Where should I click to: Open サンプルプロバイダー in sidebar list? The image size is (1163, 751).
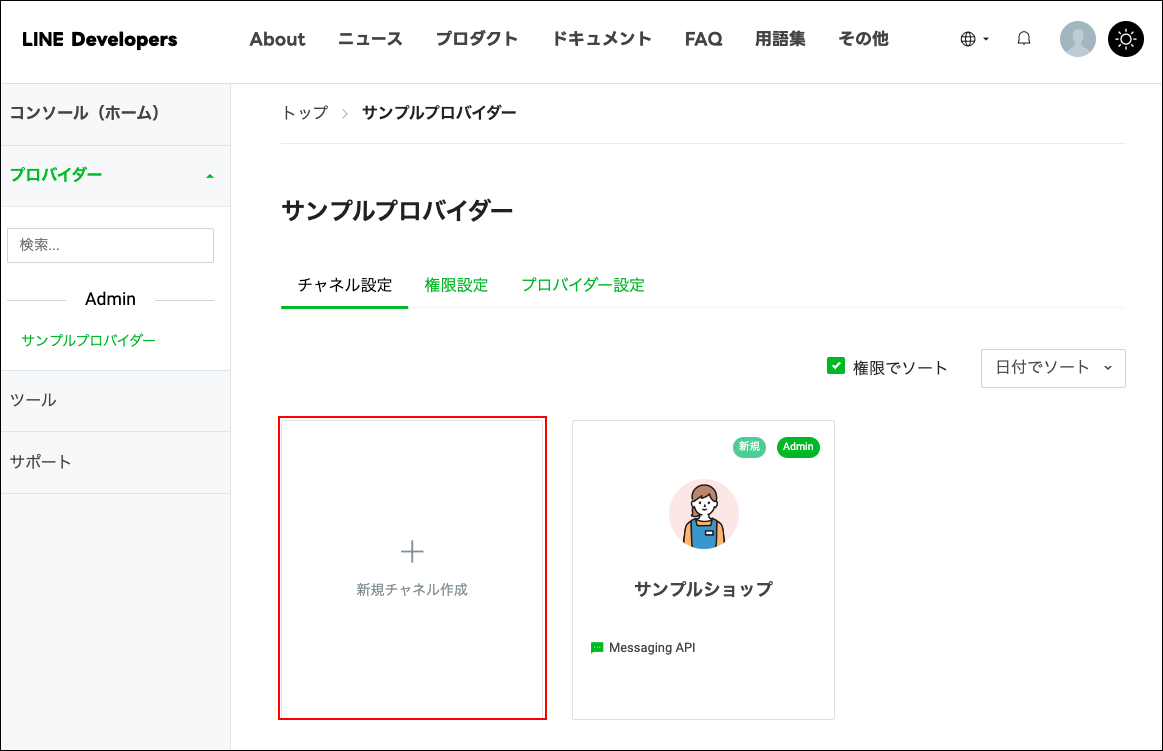pos(88,340)
